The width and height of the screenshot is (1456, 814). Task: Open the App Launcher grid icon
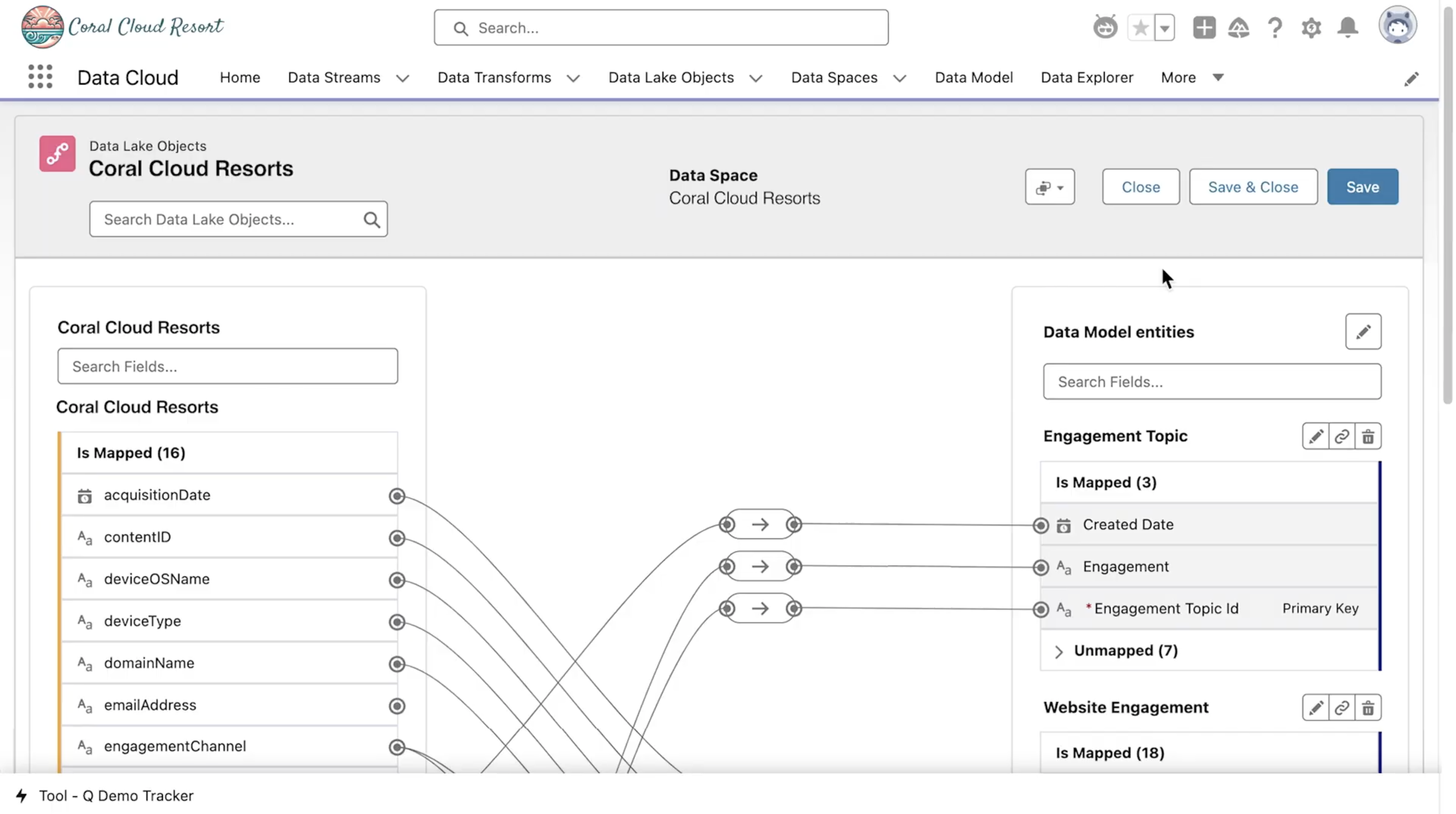click(40, 77)
